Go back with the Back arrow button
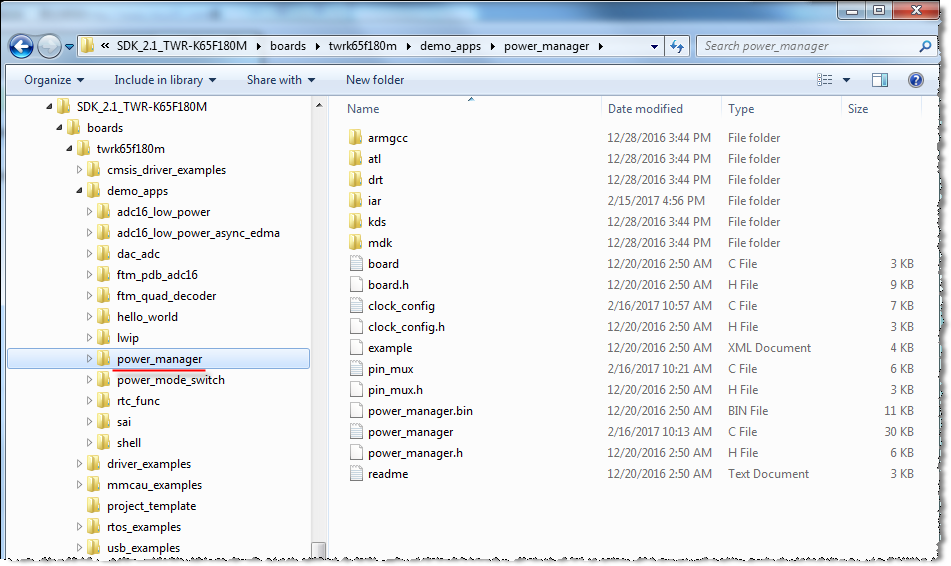This screenshot has height=566, width=951. tap(21, 46)
